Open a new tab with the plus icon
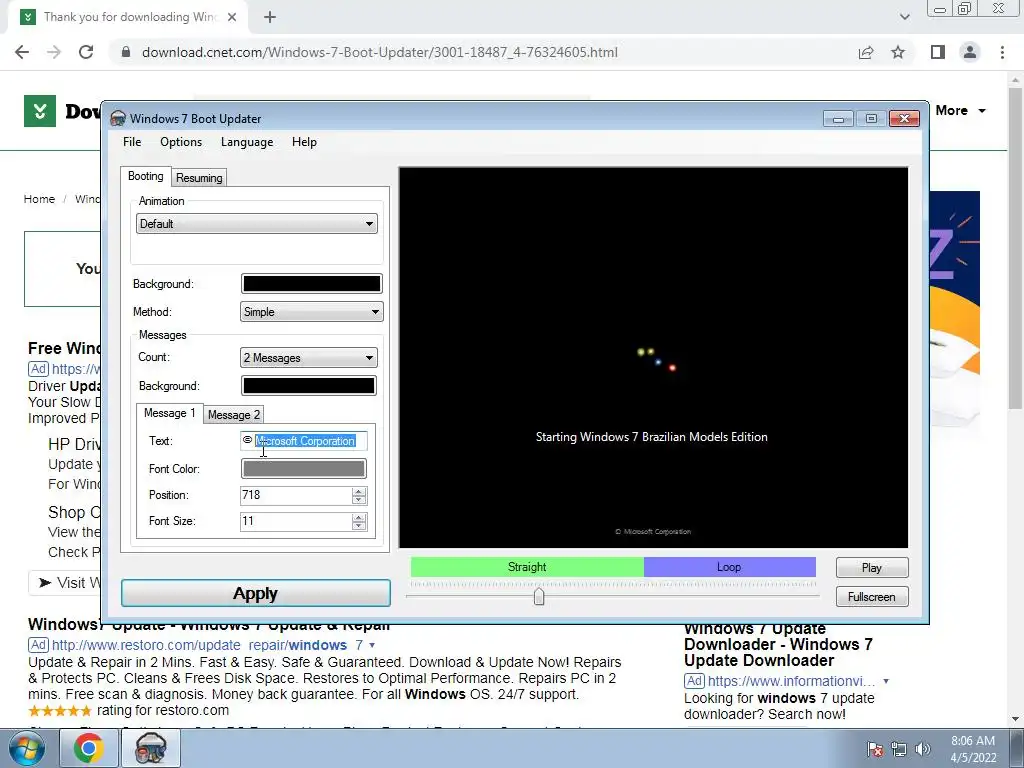The image size is (1024, 768). [x=270, y=17]
